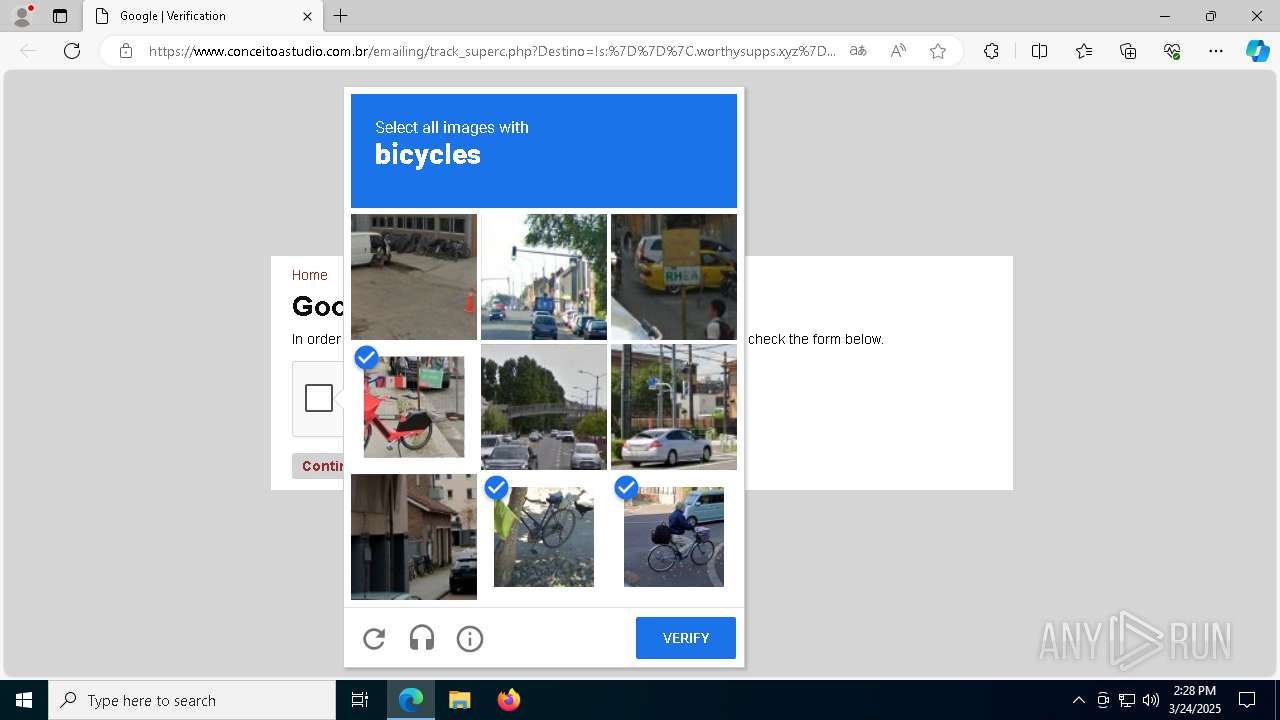Open the Extensions puzzle icon
The height and width of the screenshot is (720, 1280).
pyautogui.click(x=991, y=51)
